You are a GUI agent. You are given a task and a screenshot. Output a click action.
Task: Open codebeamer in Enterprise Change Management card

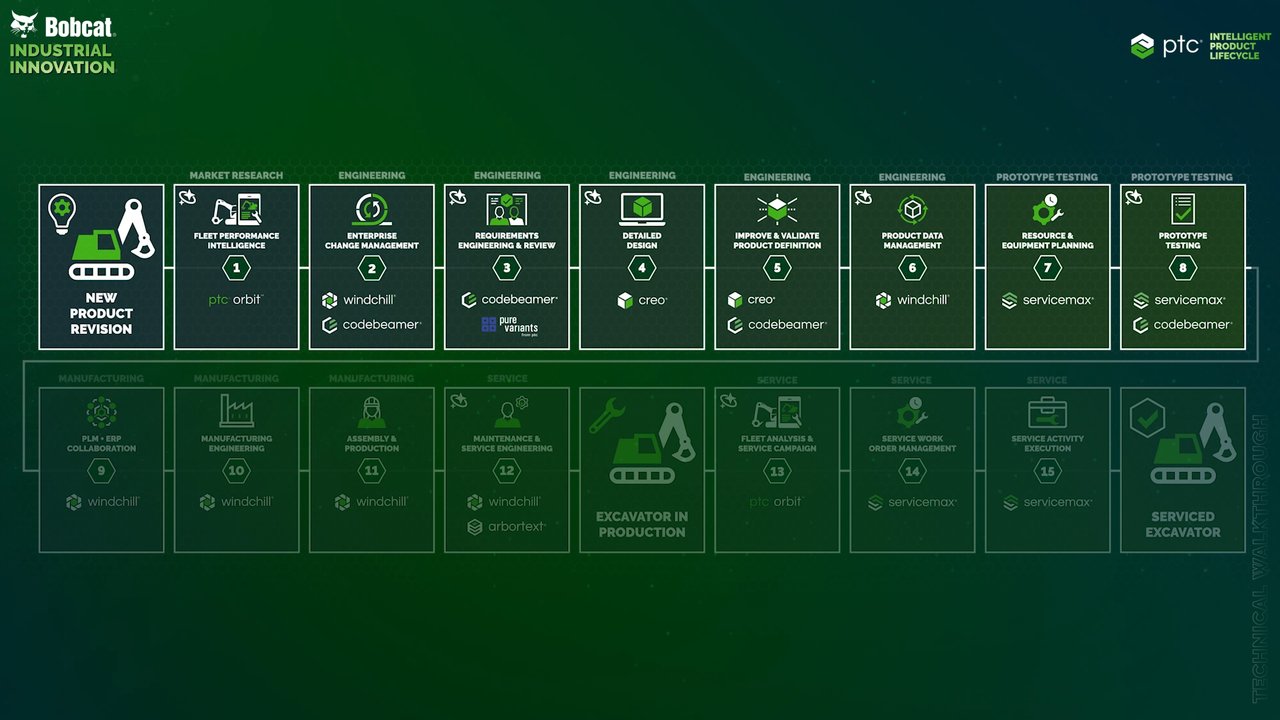pos(371,325)
